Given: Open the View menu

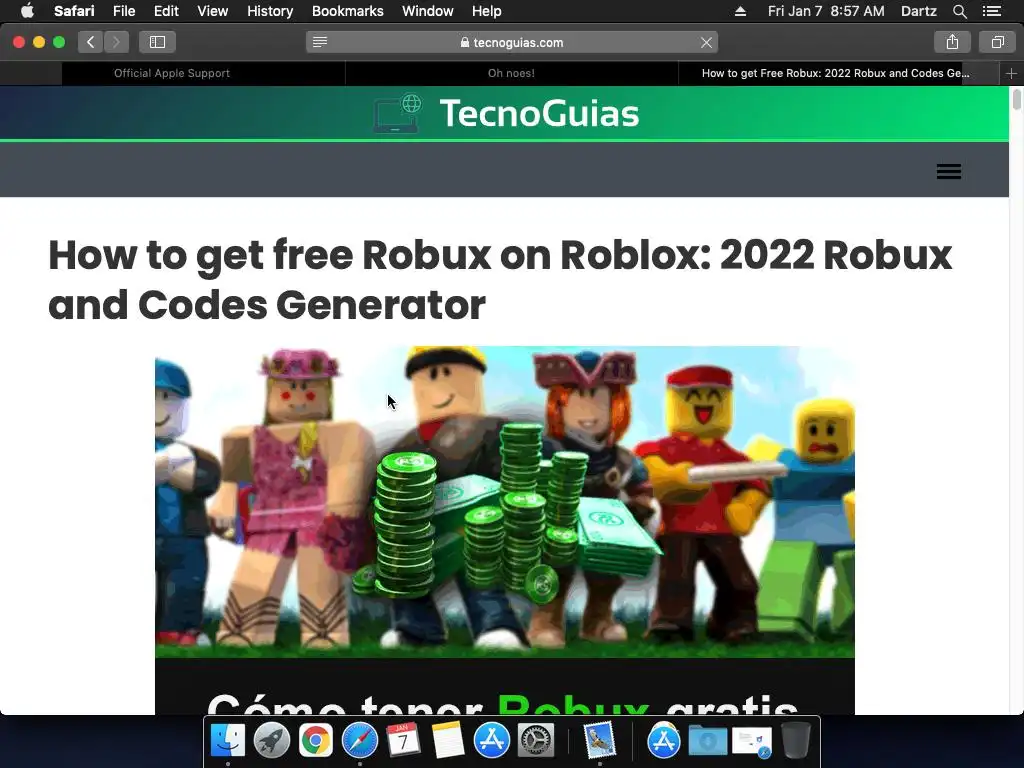Looking at the screenshot, I should (212, 11).
